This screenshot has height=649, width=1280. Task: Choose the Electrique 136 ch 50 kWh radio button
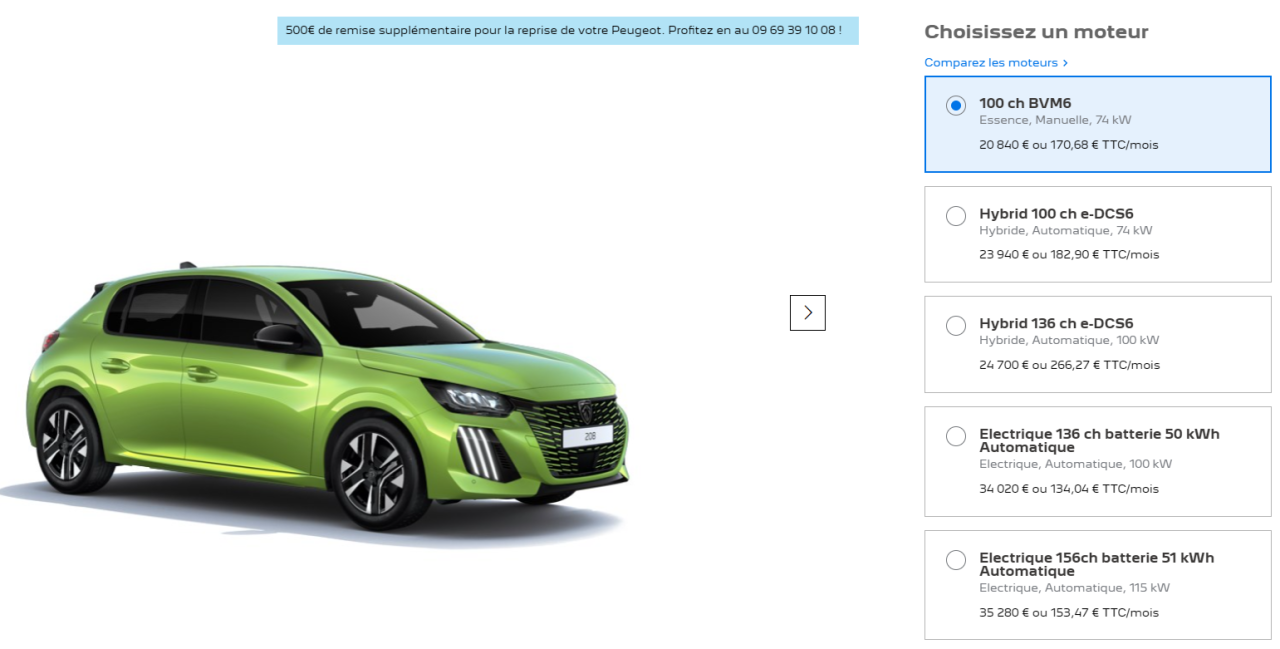[x=955, y=436]
